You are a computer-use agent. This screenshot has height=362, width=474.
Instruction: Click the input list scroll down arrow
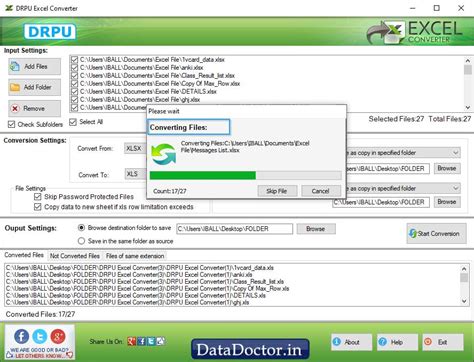point(467,107)
